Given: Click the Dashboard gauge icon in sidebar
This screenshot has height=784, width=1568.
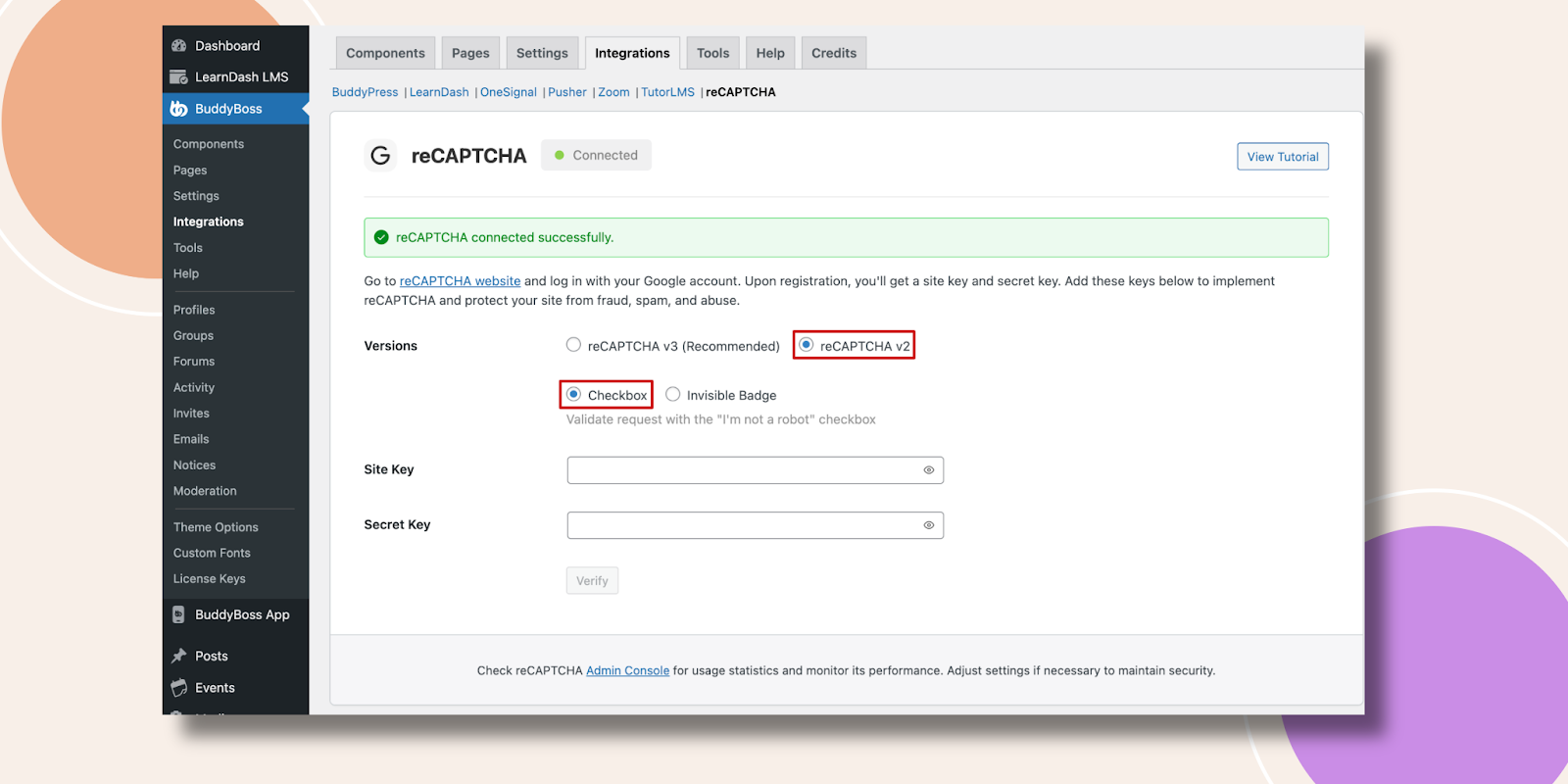Looking at the screenshot, I should point(178,46).
